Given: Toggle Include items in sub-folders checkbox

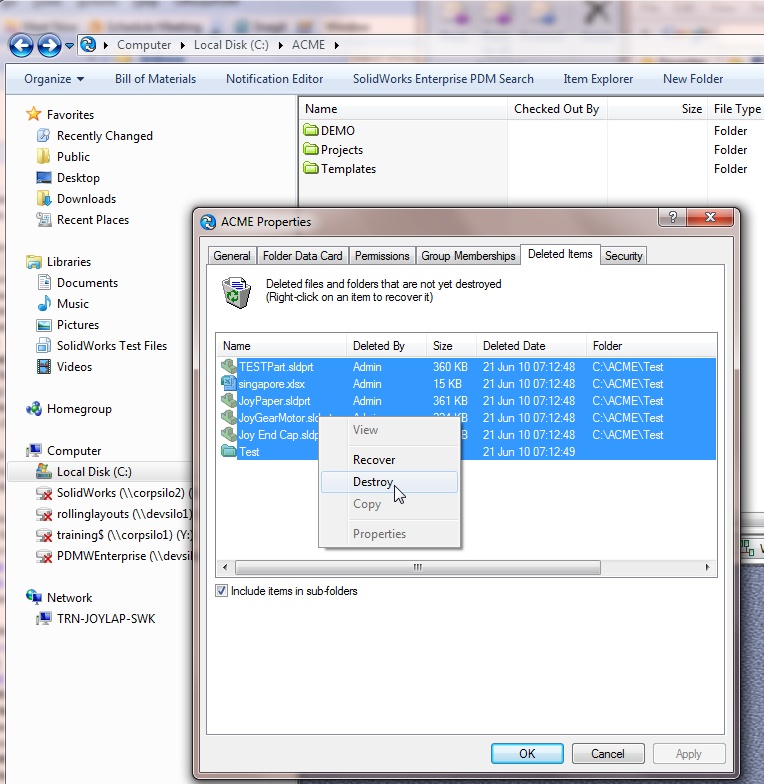Looking at the screenshot, I should point(222,590).
